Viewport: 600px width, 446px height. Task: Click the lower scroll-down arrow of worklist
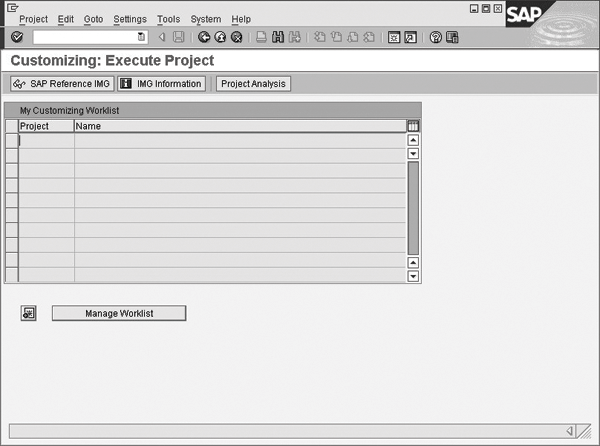(413, 276)
